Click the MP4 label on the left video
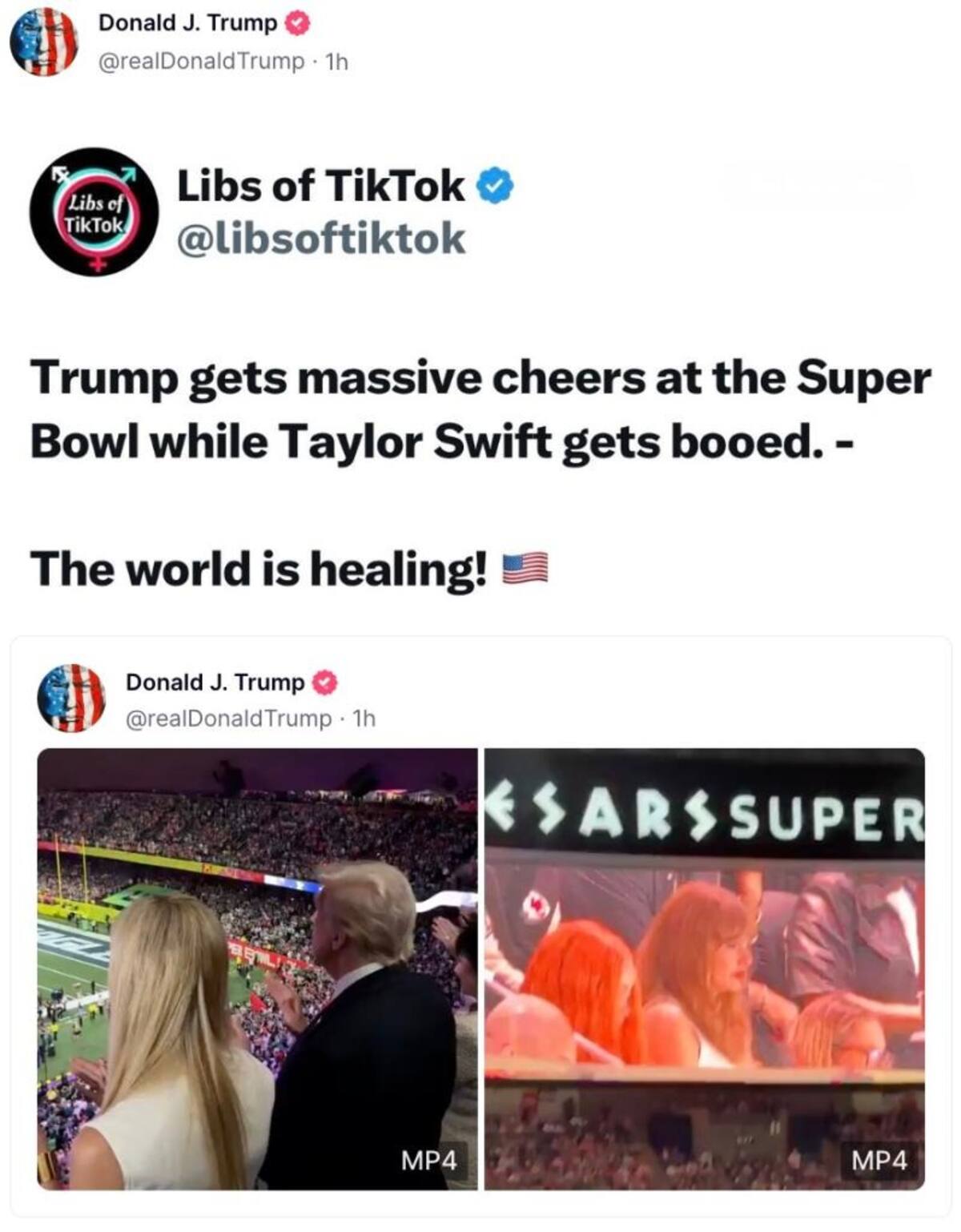The width and height of the screenshot is (961, 1232). (428, 1159)
